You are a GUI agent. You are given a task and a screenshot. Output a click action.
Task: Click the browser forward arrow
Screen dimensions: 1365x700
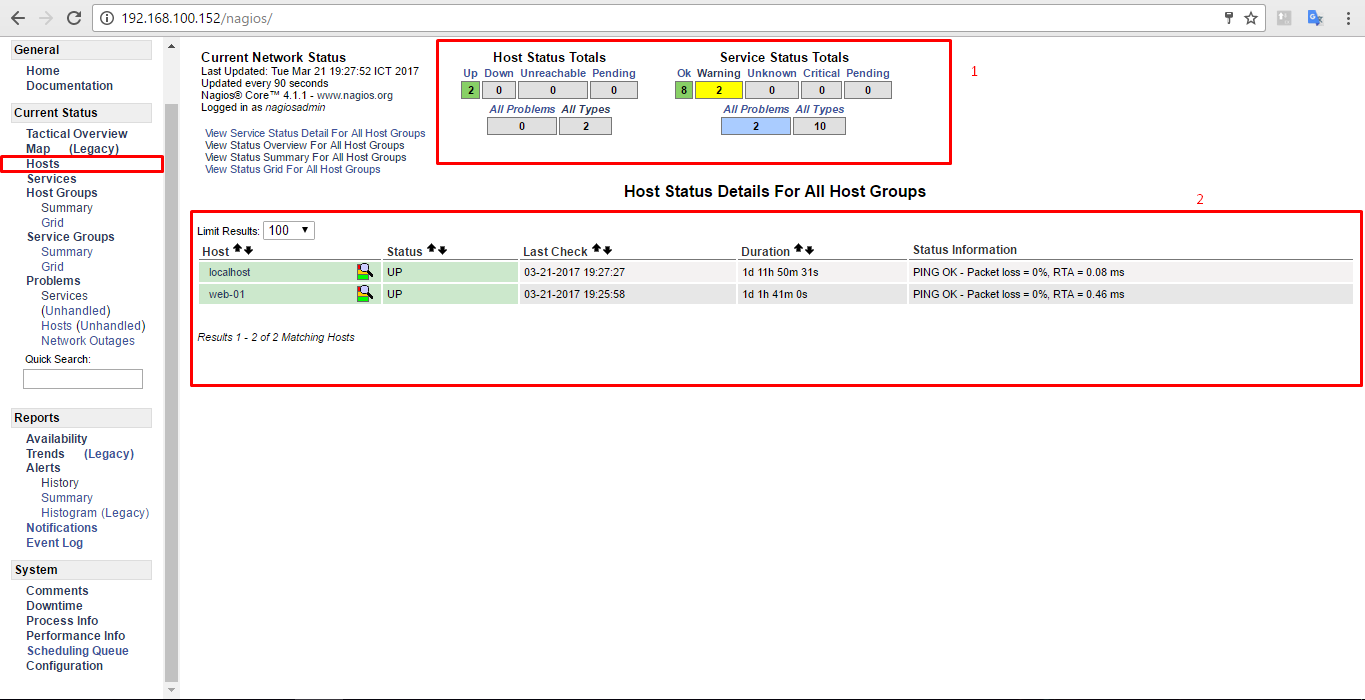click(x=46, y=18)
